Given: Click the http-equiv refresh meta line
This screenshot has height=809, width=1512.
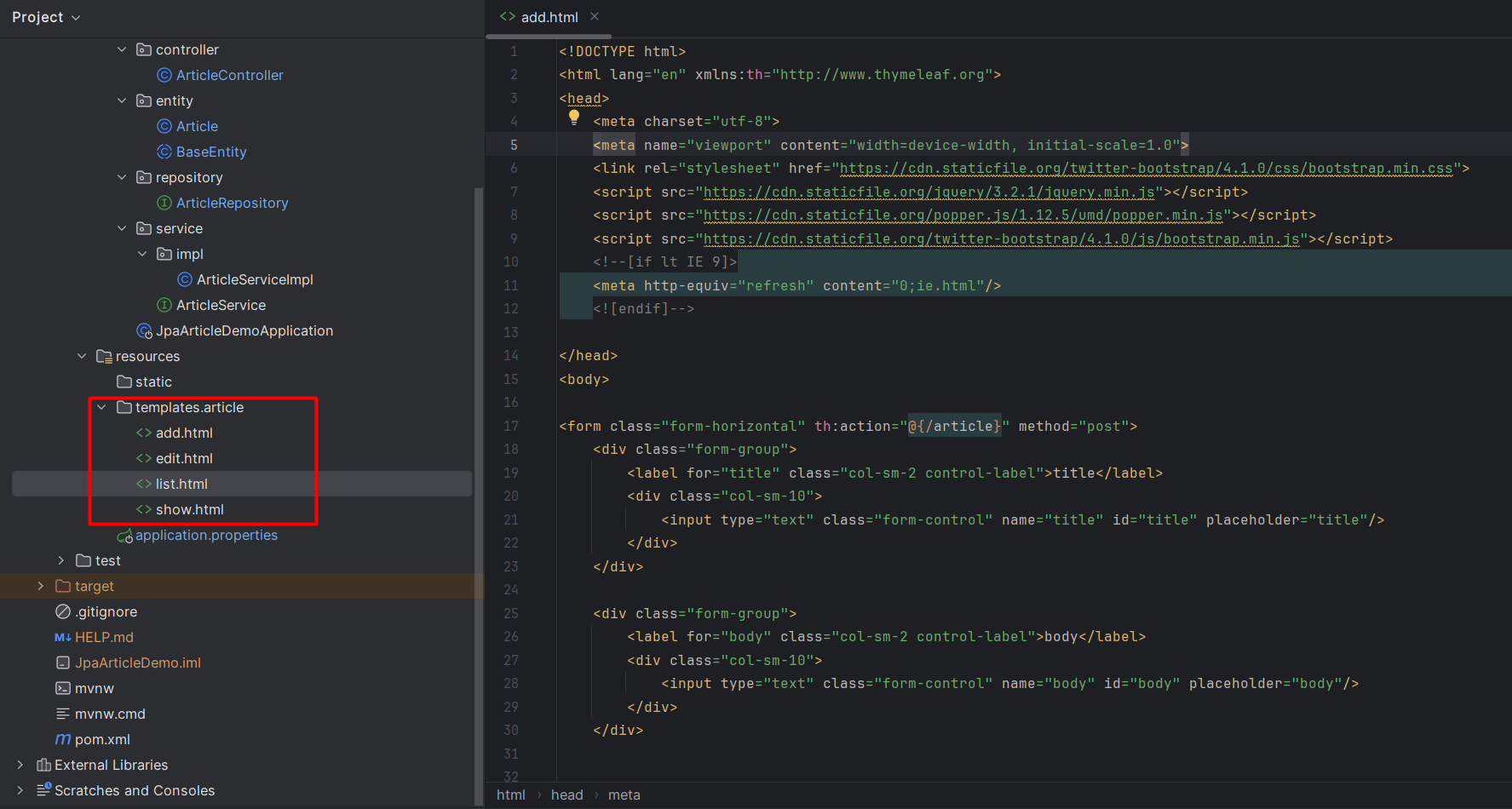Looking at the screenshot, I should [x=797, y=285].
